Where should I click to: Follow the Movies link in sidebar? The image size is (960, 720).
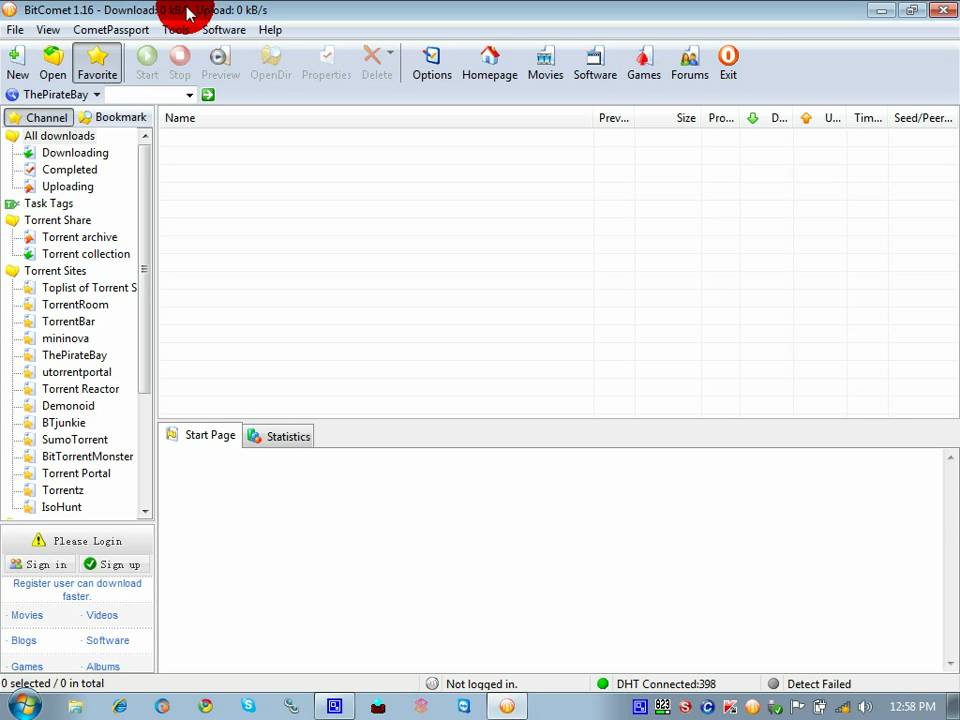tap(27, 615)
